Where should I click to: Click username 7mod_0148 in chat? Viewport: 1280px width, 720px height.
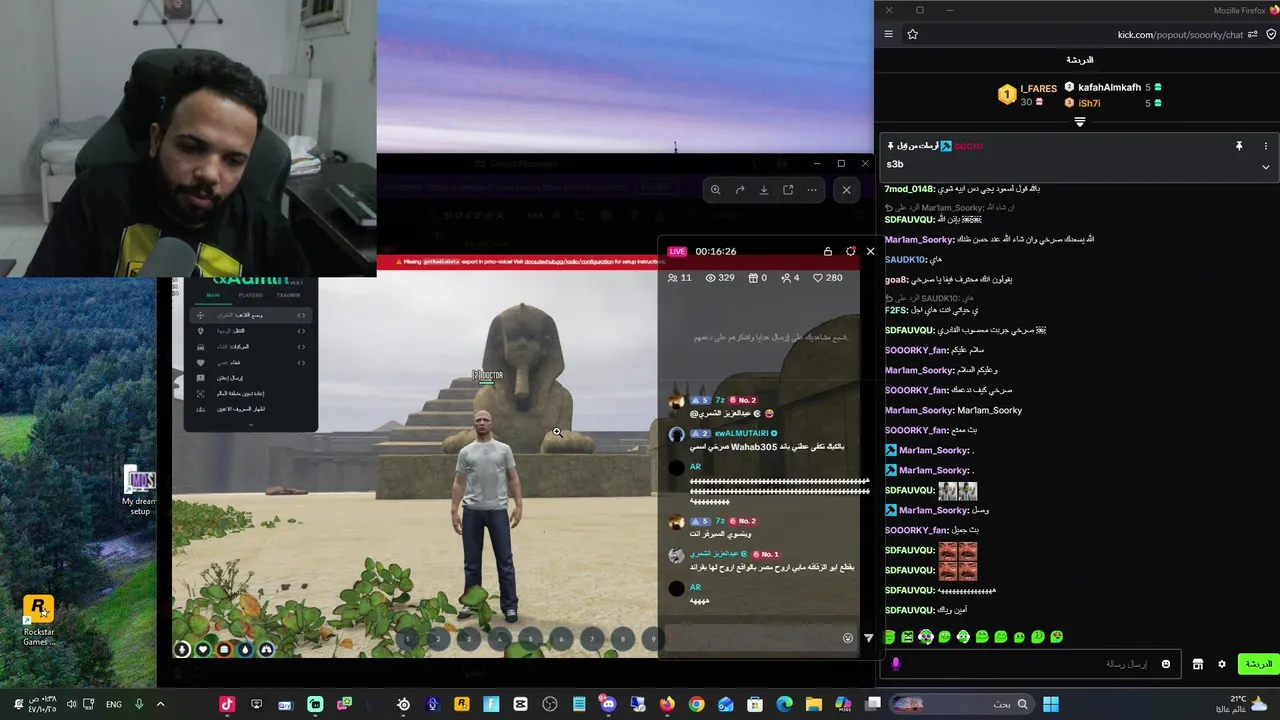(909, 189)
